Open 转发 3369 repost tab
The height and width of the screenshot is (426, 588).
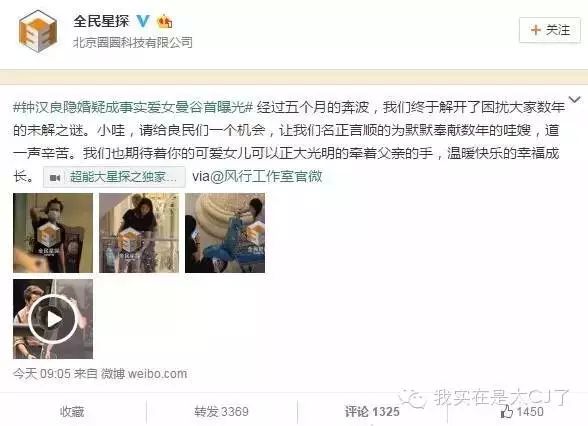point(221,412)
